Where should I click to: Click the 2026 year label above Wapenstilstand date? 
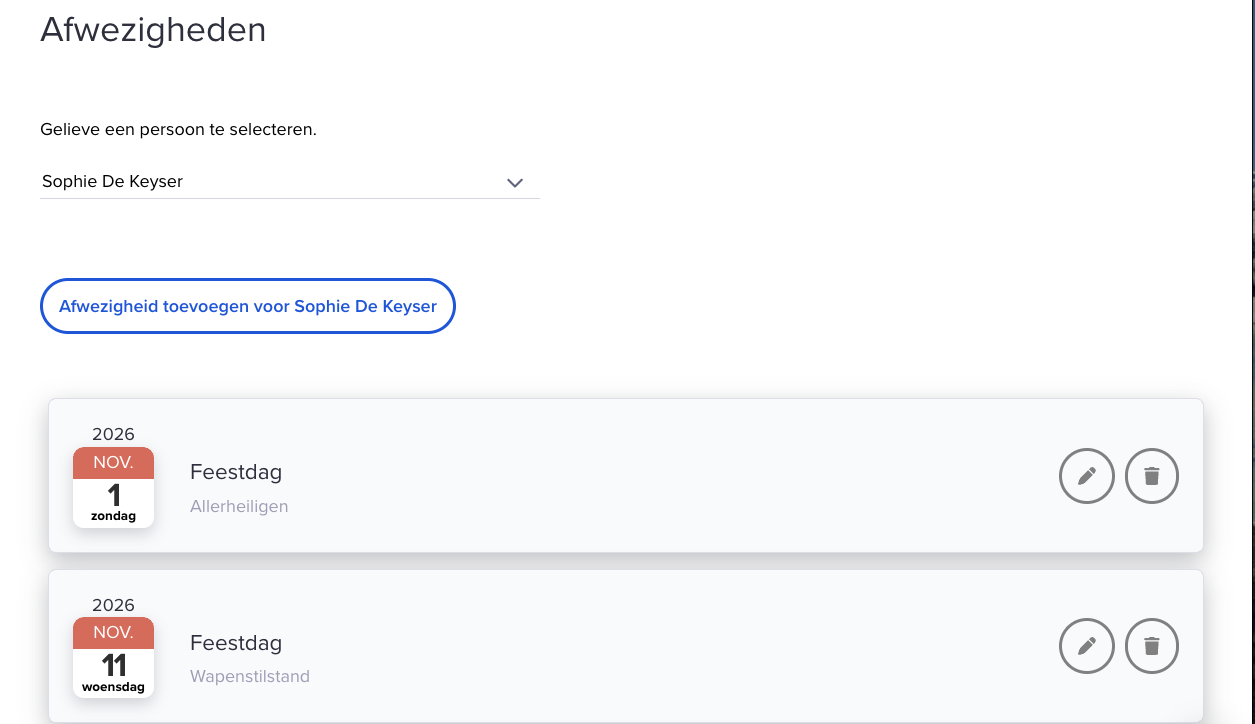(x=113, y=605)
